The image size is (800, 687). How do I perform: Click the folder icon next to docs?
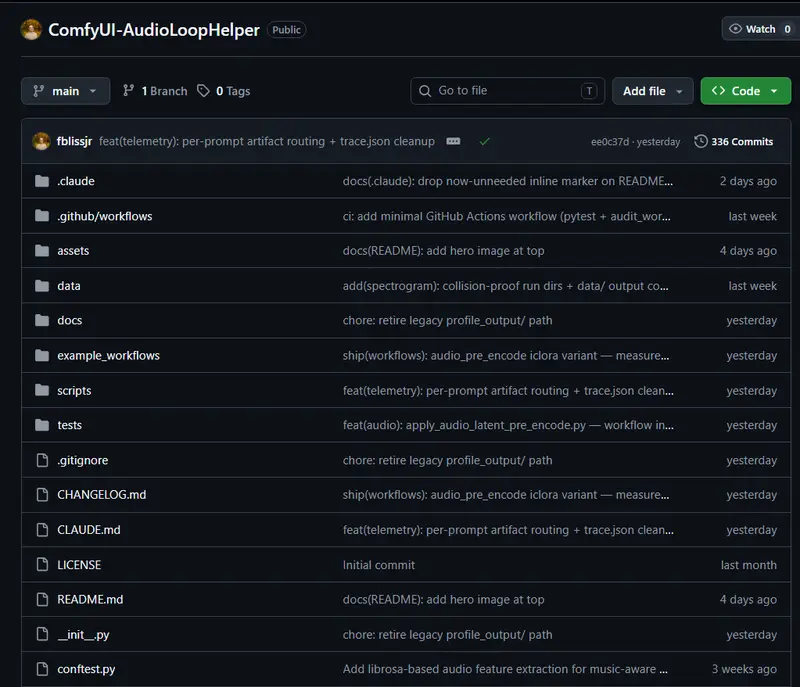click(x=42, y=320)
